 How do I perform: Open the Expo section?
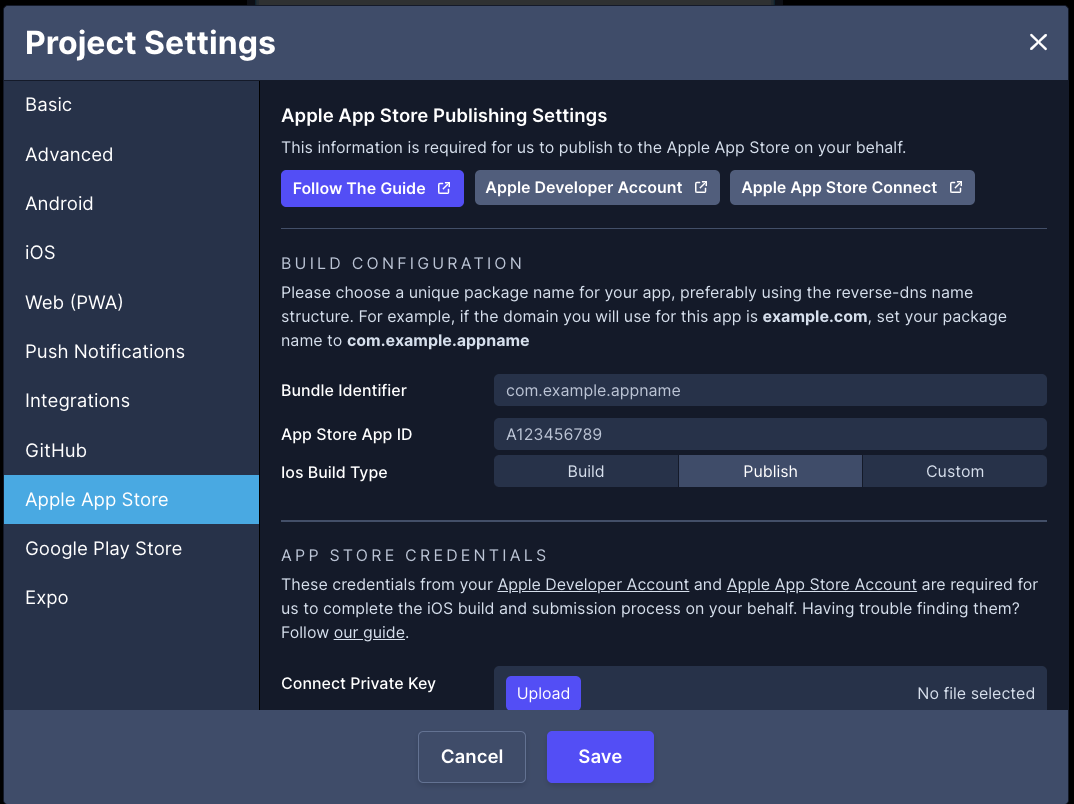point(132,598)
